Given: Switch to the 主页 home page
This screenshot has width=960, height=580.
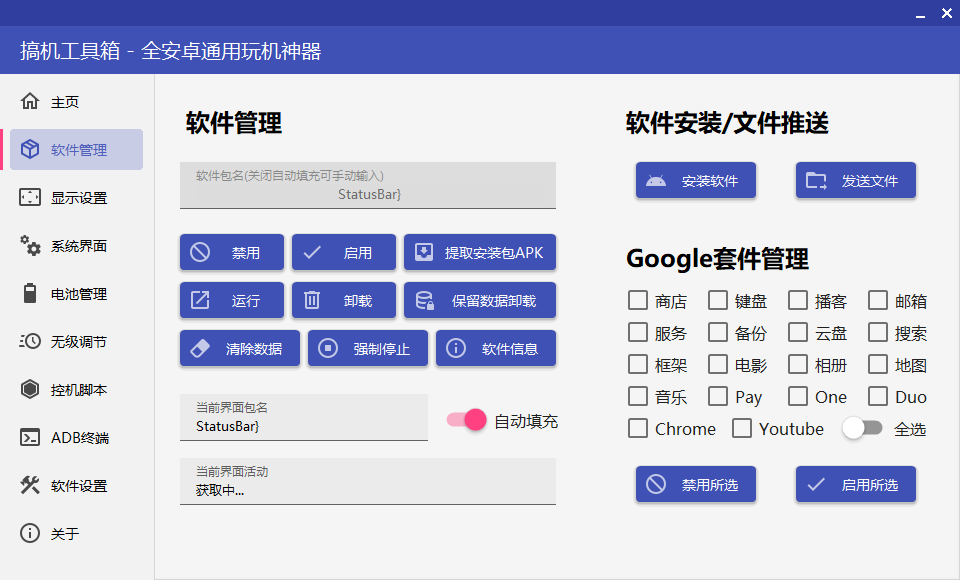Looking at the screenshot, I should tap(60, 101).
